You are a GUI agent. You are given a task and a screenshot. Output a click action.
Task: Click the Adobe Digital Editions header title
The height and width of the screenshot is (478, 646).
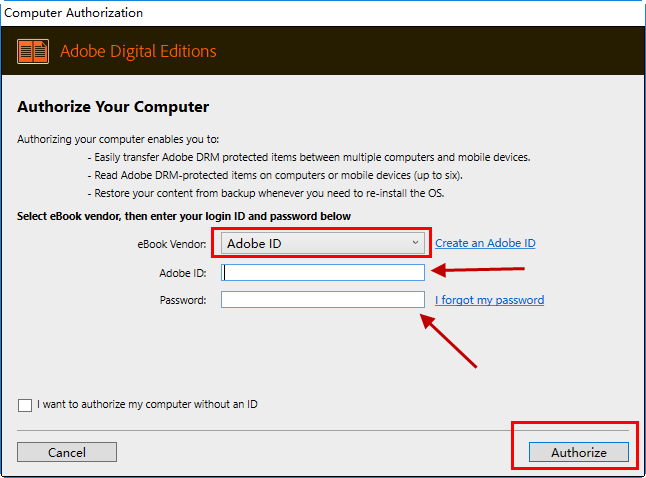pyautogui.click(x=138, y=52)
